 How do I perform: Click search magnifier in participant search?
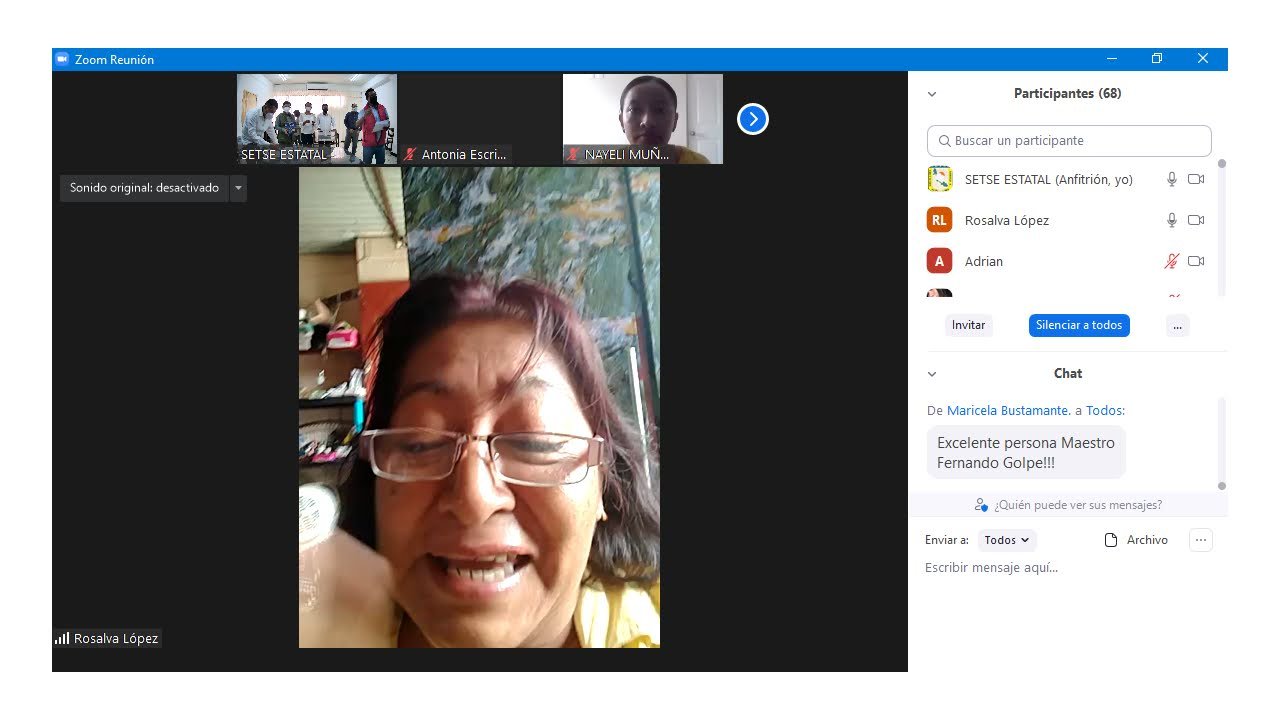point(944,141)
